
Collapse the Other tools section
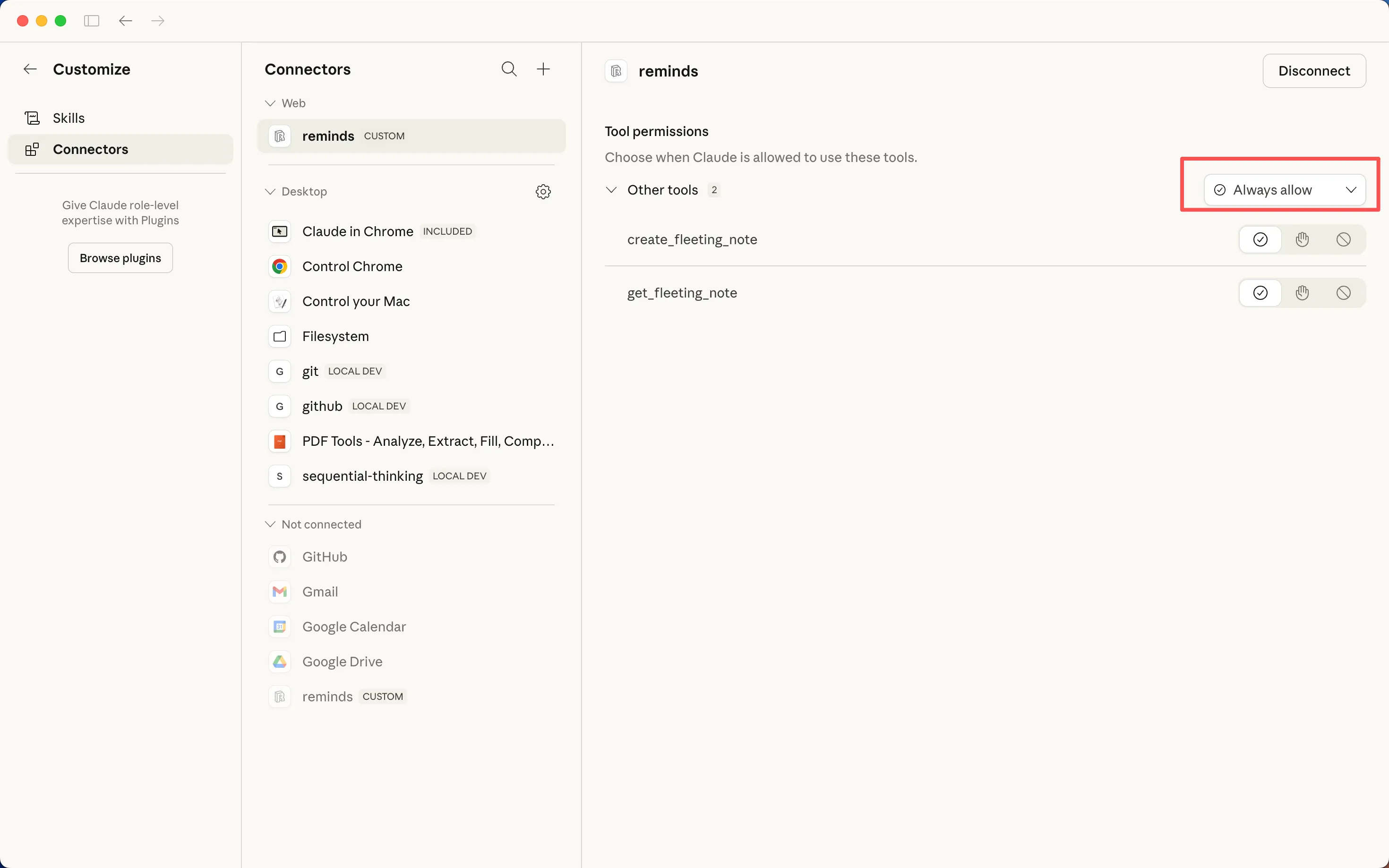click(x=611, y=190)
